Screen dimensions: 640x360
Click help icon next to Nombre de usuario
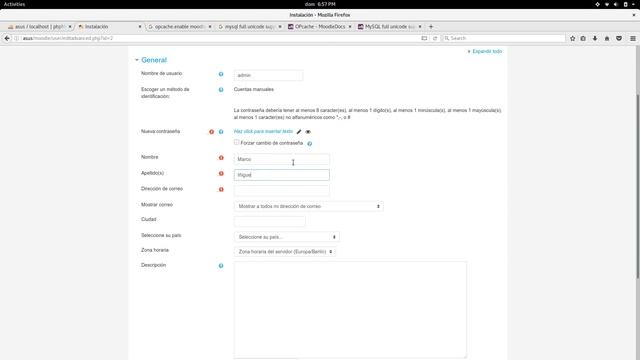(221, 74)
